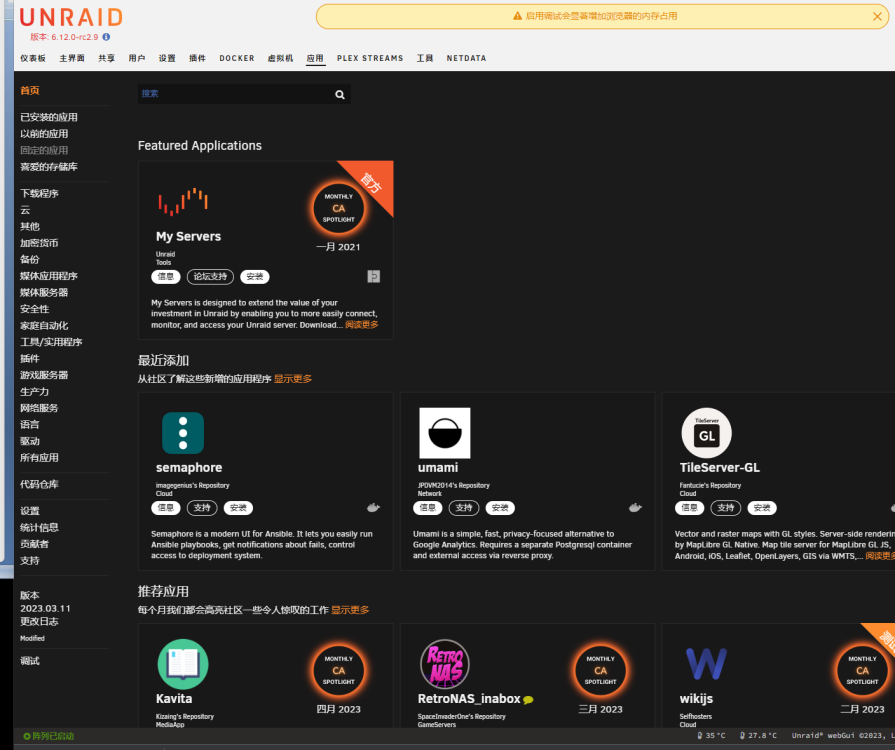Click the RetroNAS logo icon
Screen dimensions: 895x750
445,664
